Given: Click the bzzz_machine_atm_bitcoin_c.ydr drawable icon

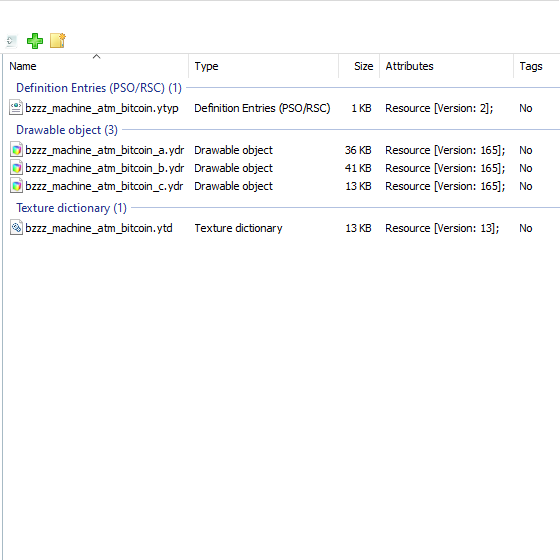Looking at the screenshot, I should 16,186.
